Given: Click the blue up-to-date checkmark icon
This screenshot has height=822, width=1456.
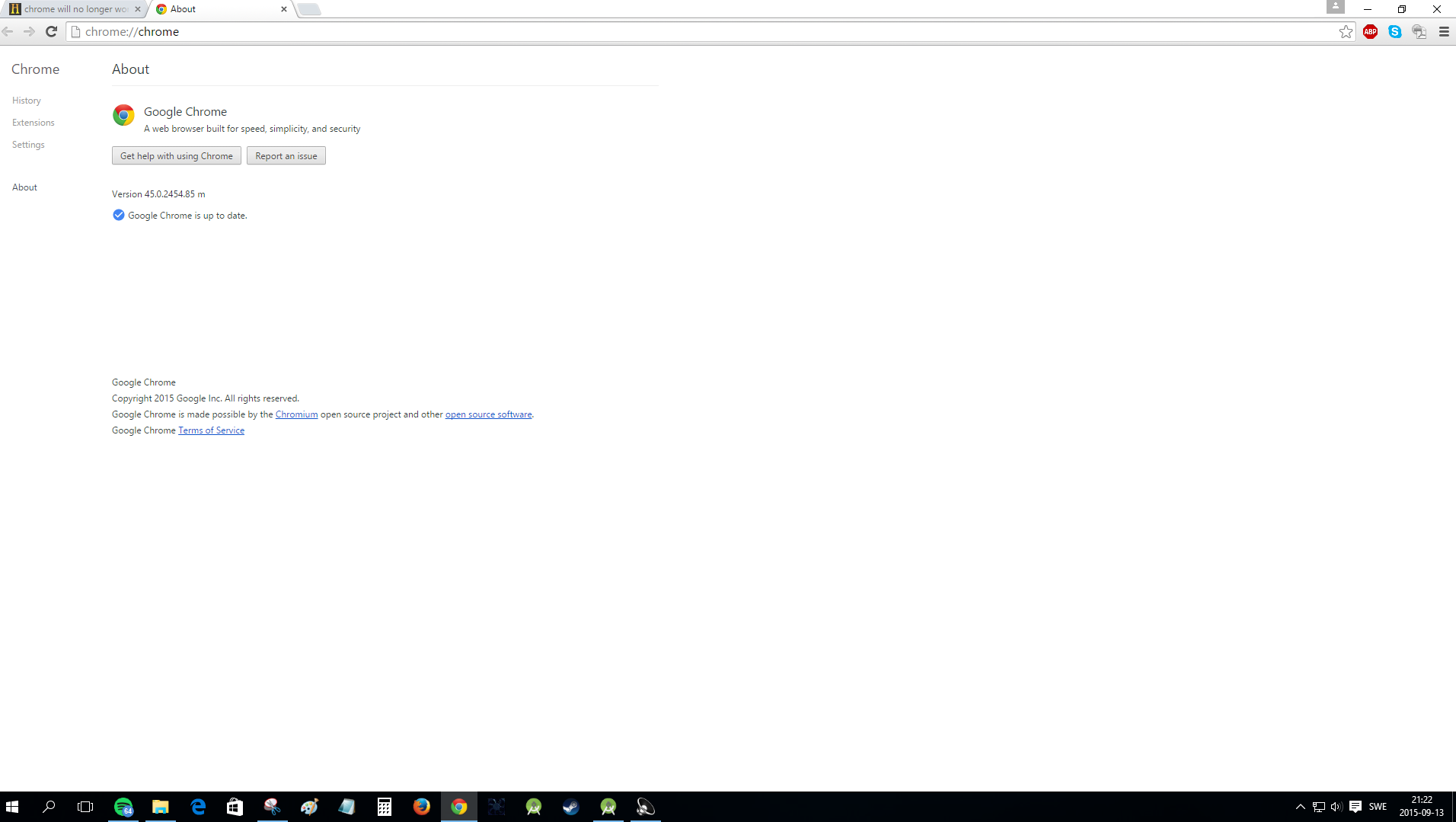Looking at the screenshot, I should coord(118,215).
